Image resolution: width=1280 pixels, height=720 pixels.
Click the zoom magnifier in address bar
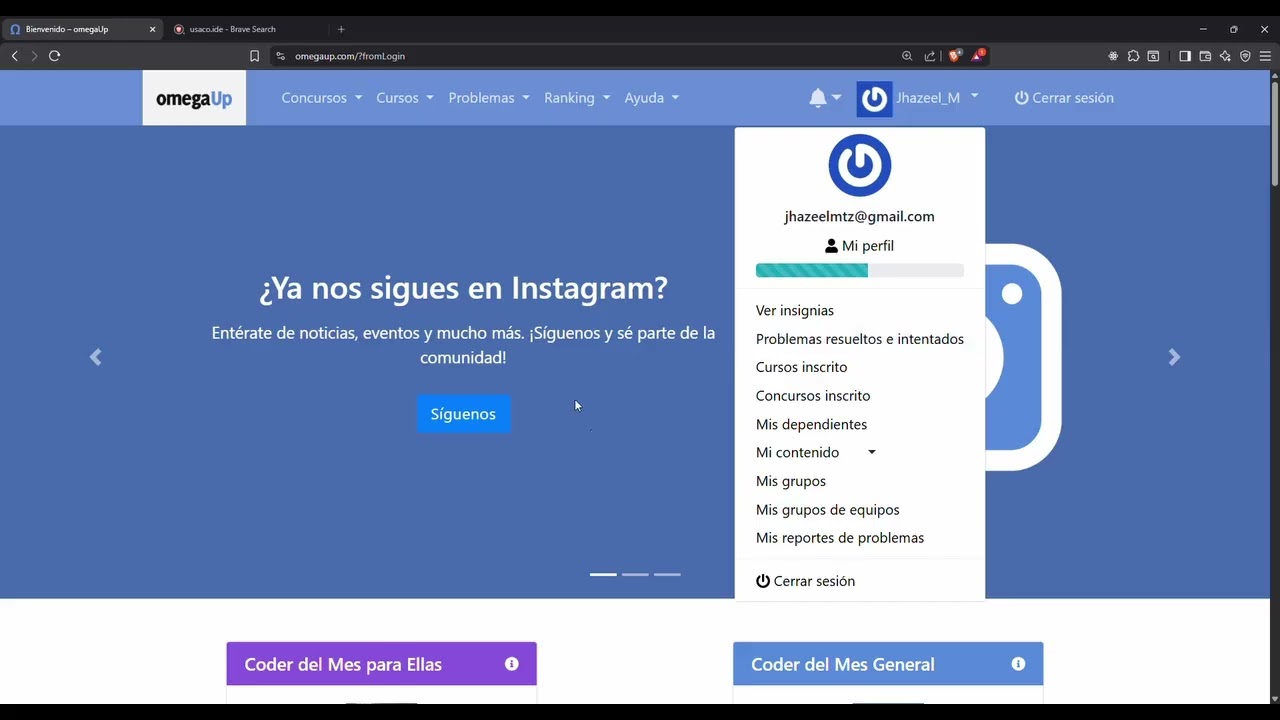pyautogui.click(x=907, y=56)
